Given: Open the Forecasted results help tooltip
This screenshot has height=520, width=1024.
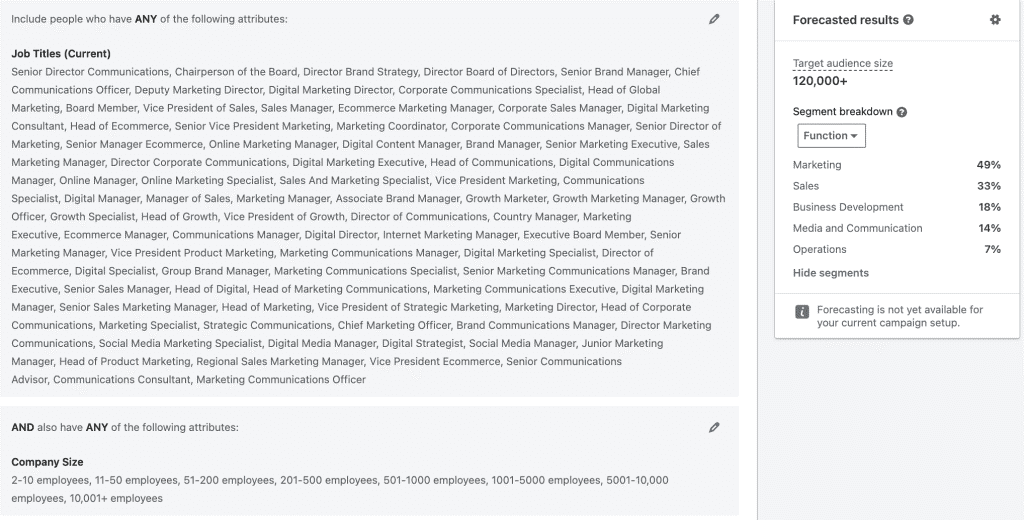Looking at the screenshot, I should tap(908, 20).
